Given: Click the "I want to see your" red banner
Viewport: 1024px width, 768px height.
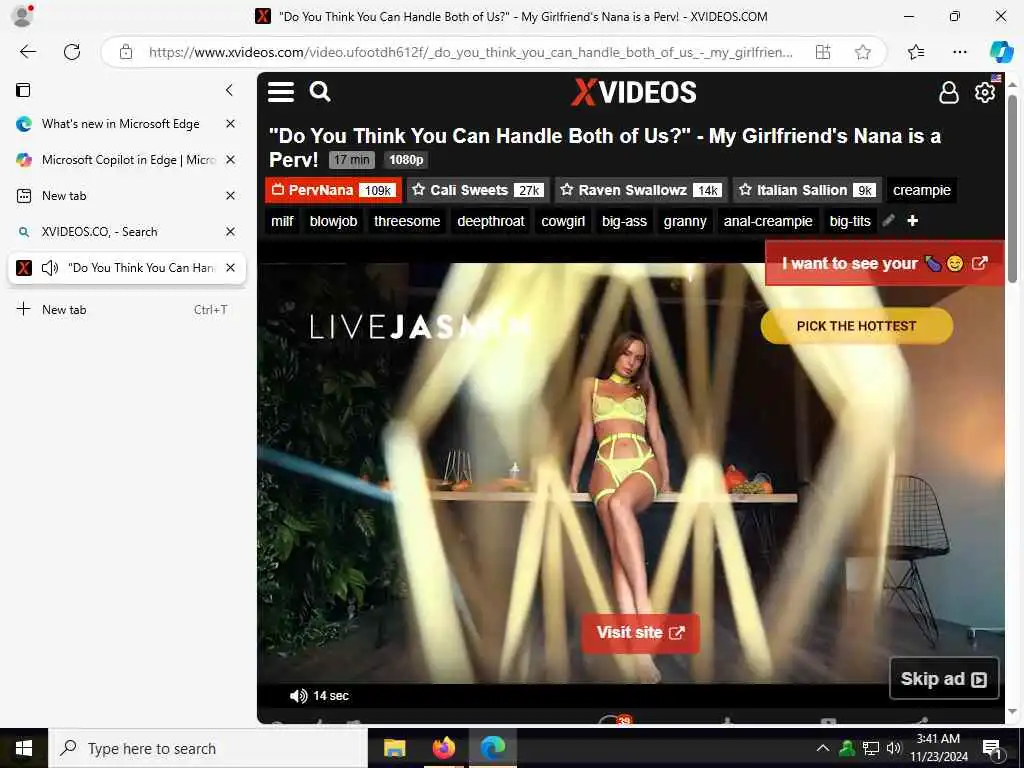Looking at the screenshot, I should (884, 263).
